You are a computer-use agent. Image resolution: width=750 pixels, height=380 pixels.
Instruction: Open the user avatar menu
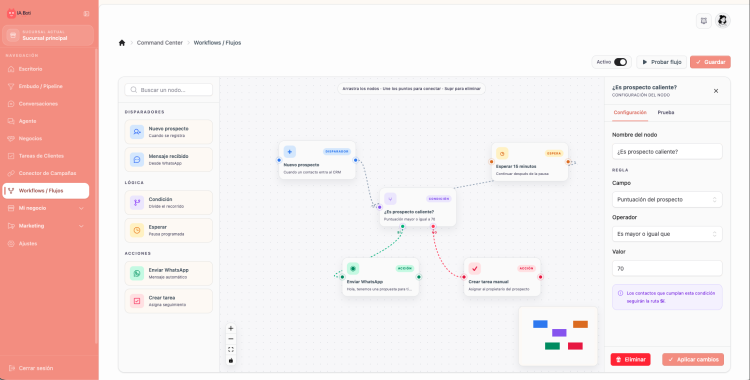(x=723, y=21)
